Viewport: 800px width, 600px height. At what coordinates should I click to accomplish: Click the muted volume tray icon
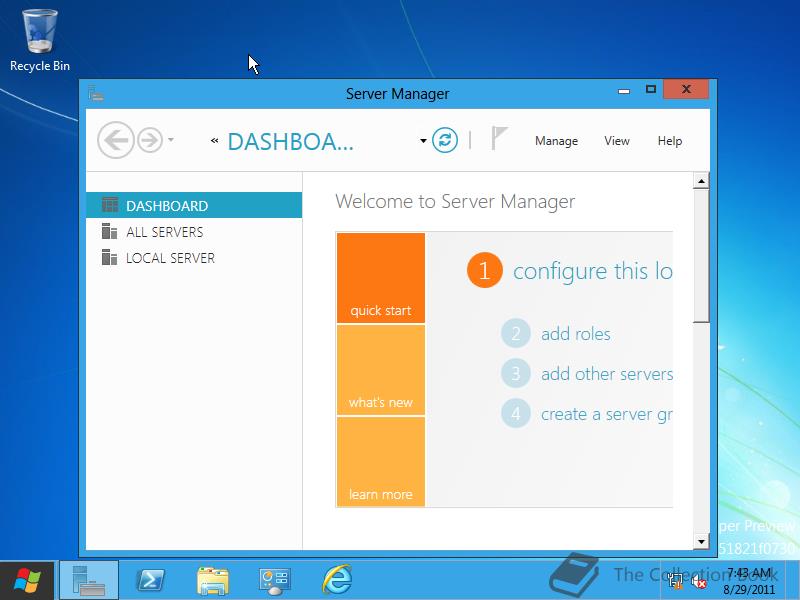tap(698, 581)
